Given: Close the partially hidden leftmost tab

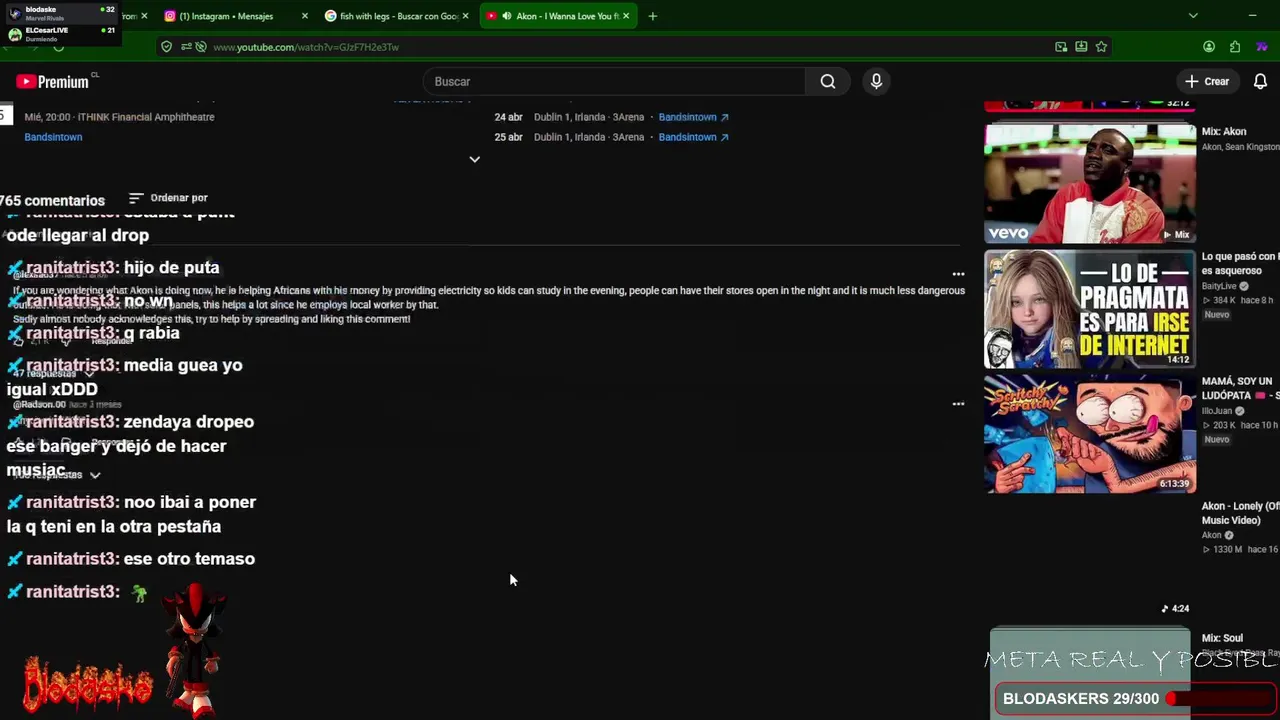Looking at the screenshot, I should click(x=144, y=16).
